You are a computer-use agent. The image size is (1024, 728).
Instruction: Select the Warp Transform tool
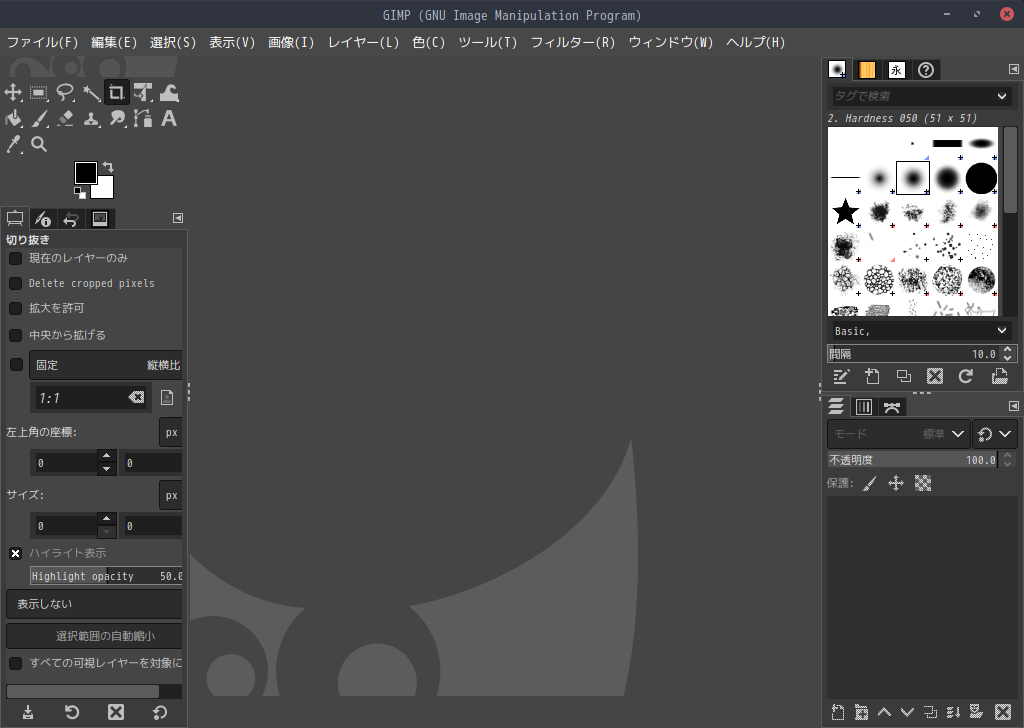coord(169,93)
